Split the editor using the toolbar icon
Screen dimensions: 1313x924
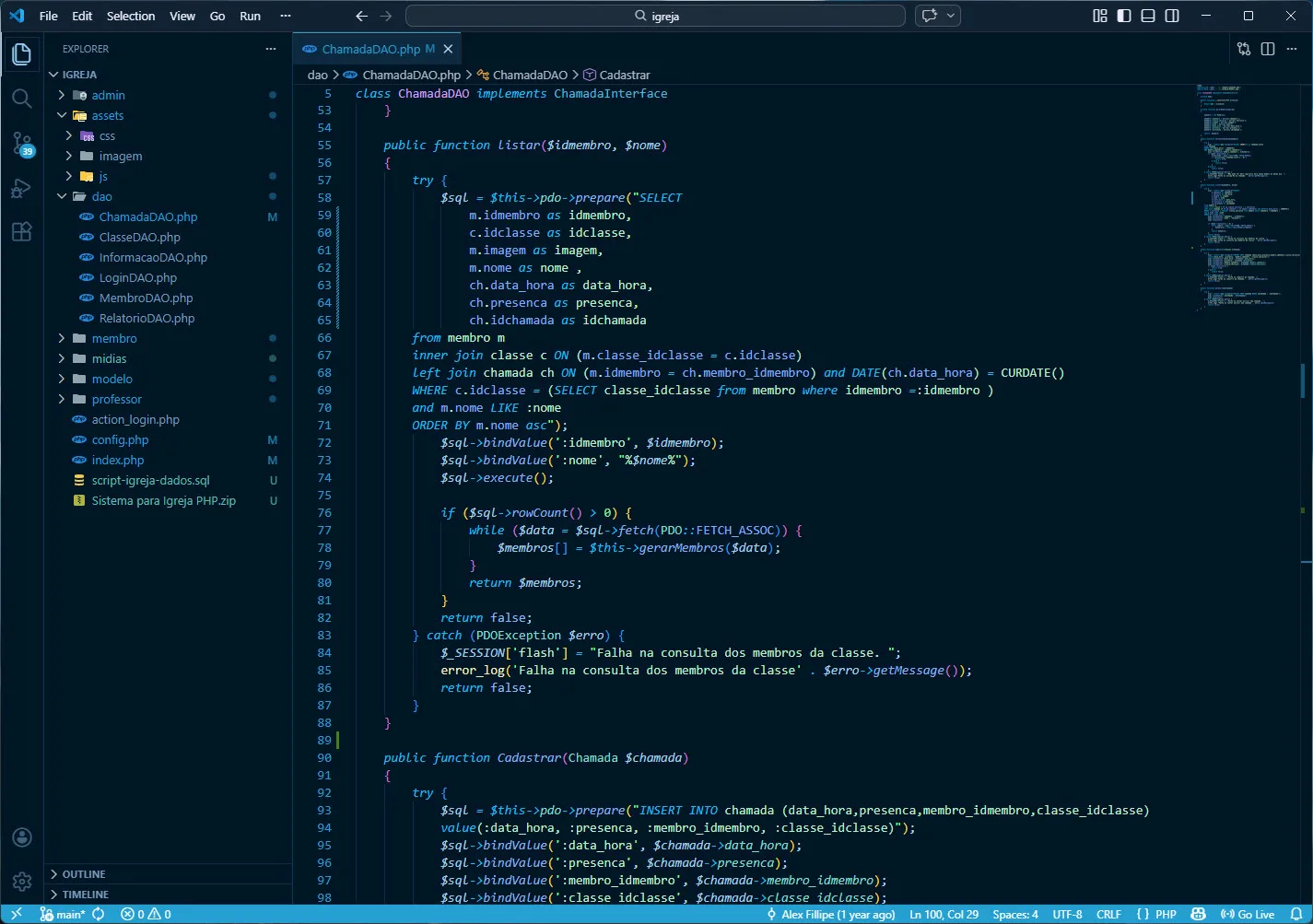[x=1268, y=48]
